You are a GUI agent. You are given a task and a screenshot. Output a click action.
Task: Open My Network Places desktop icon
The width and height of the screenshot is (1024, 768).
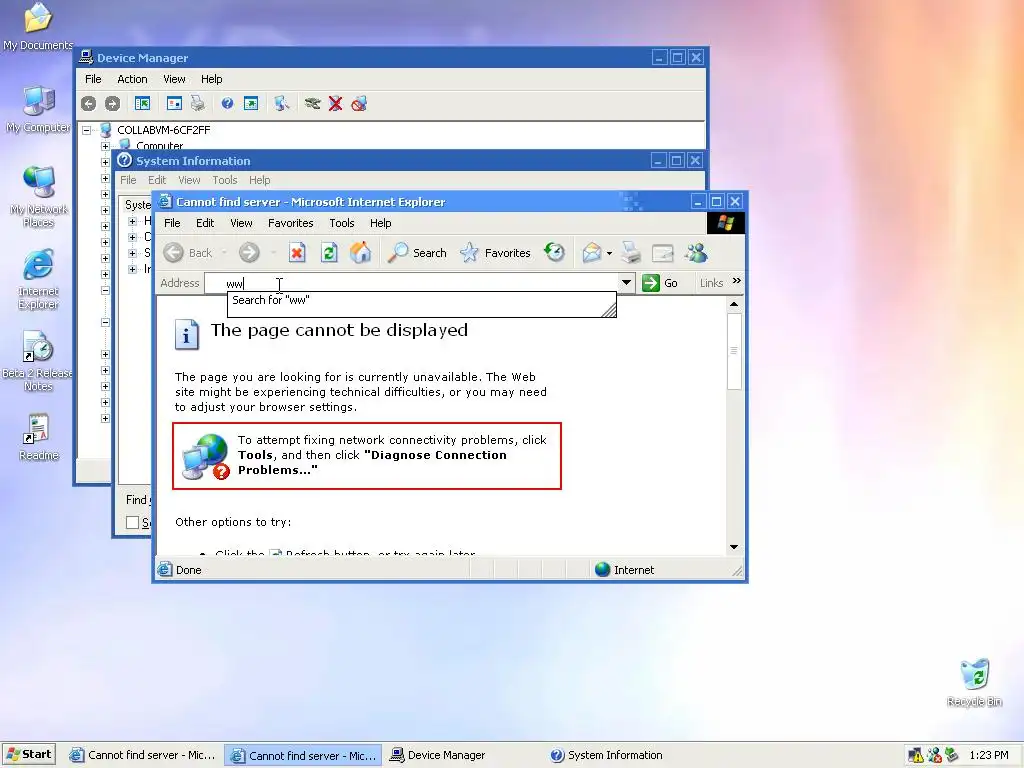pyautogui.click(x=38, y=196)
